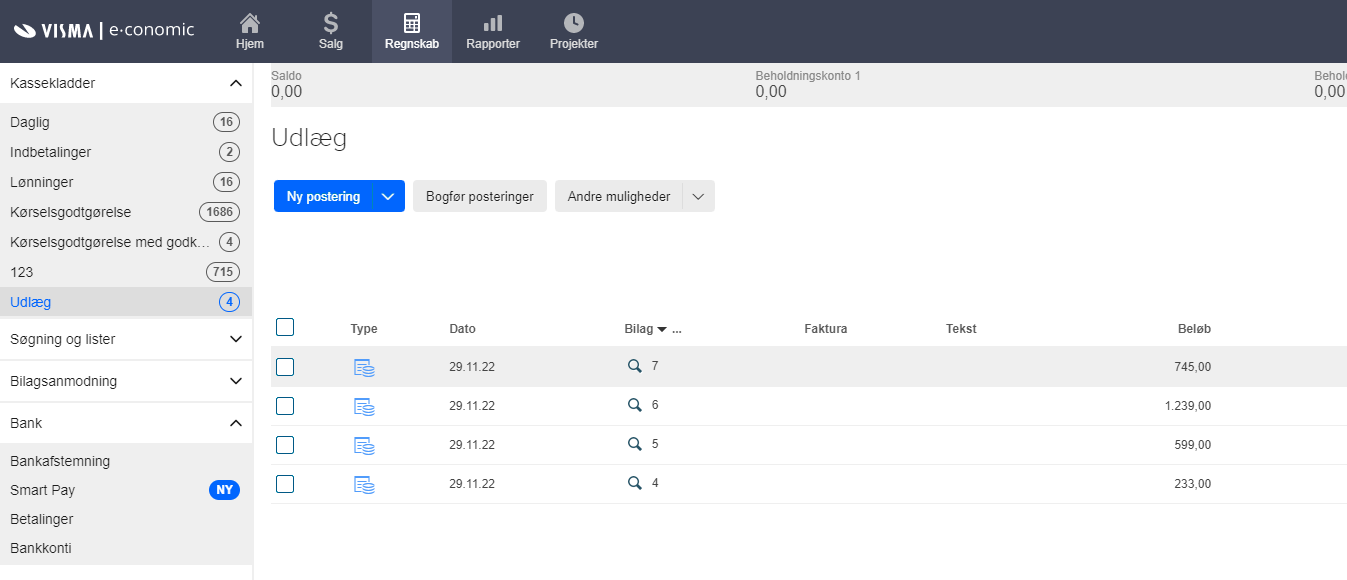
Task: Sort by the Dato column header
Action: (x=463, y=329)
